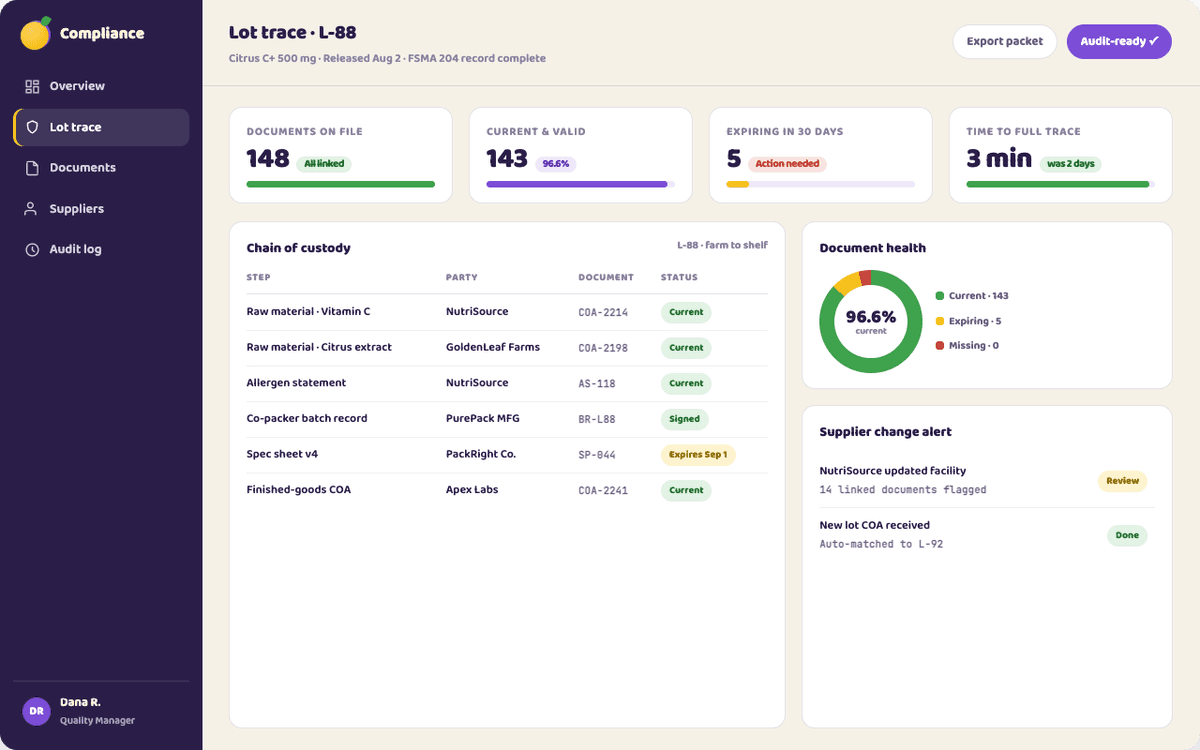
Task: Click the yellow Expiring legend swatch
Action: point(940,321)
